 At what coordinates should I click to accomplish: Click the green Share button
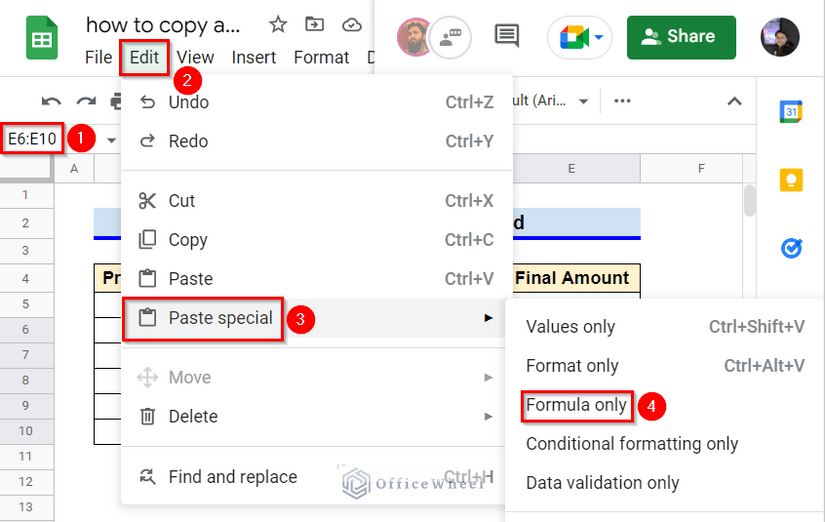tap(680, 37)
